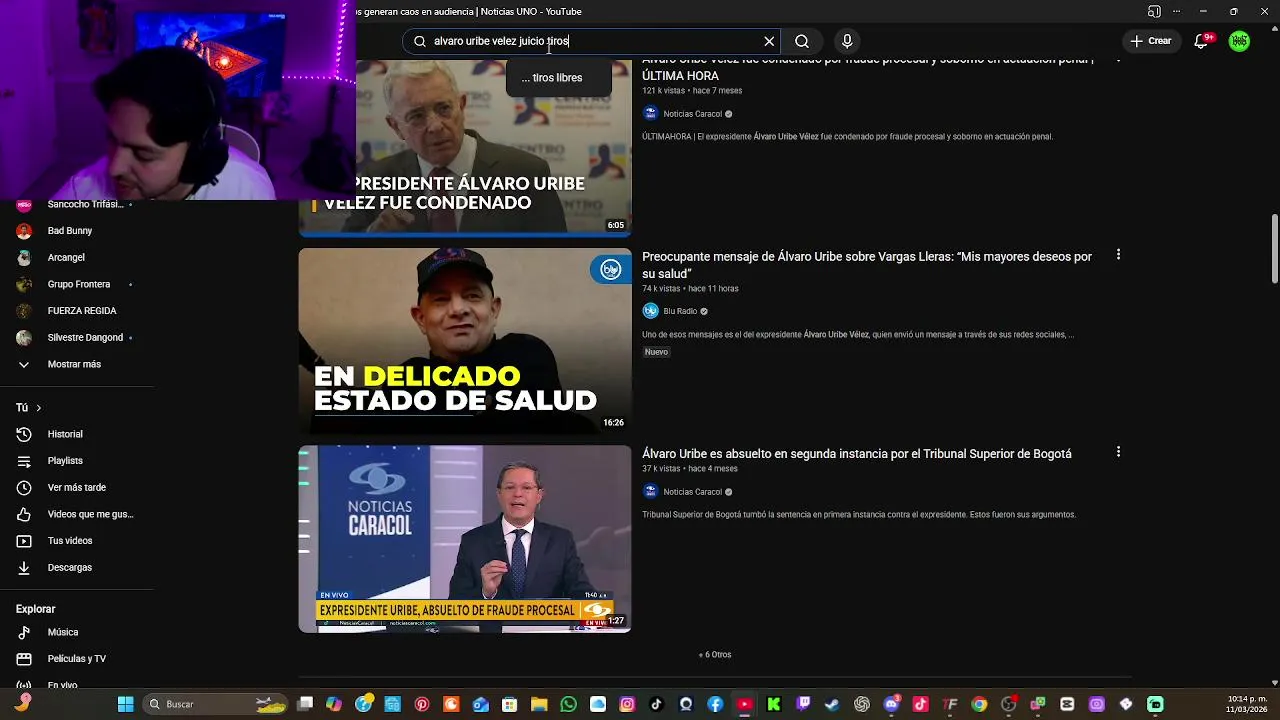
Task: Open CapCut from the taskbar
Action: pos(1067,704)
